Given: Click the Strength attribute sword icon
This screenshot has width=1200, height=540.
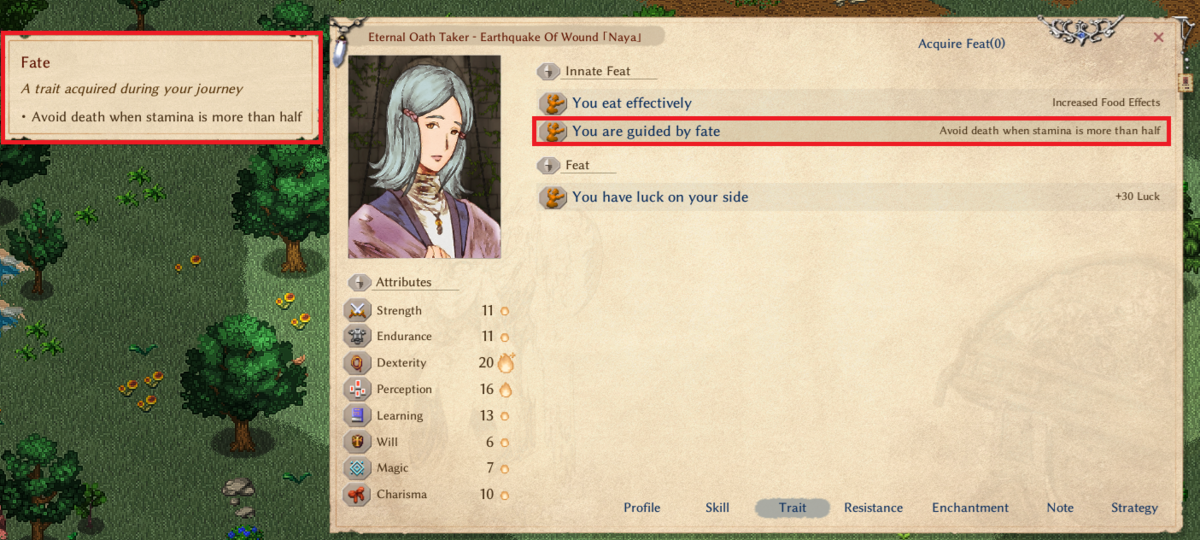Looking at the screenshot, I should [x=358, y=310].
